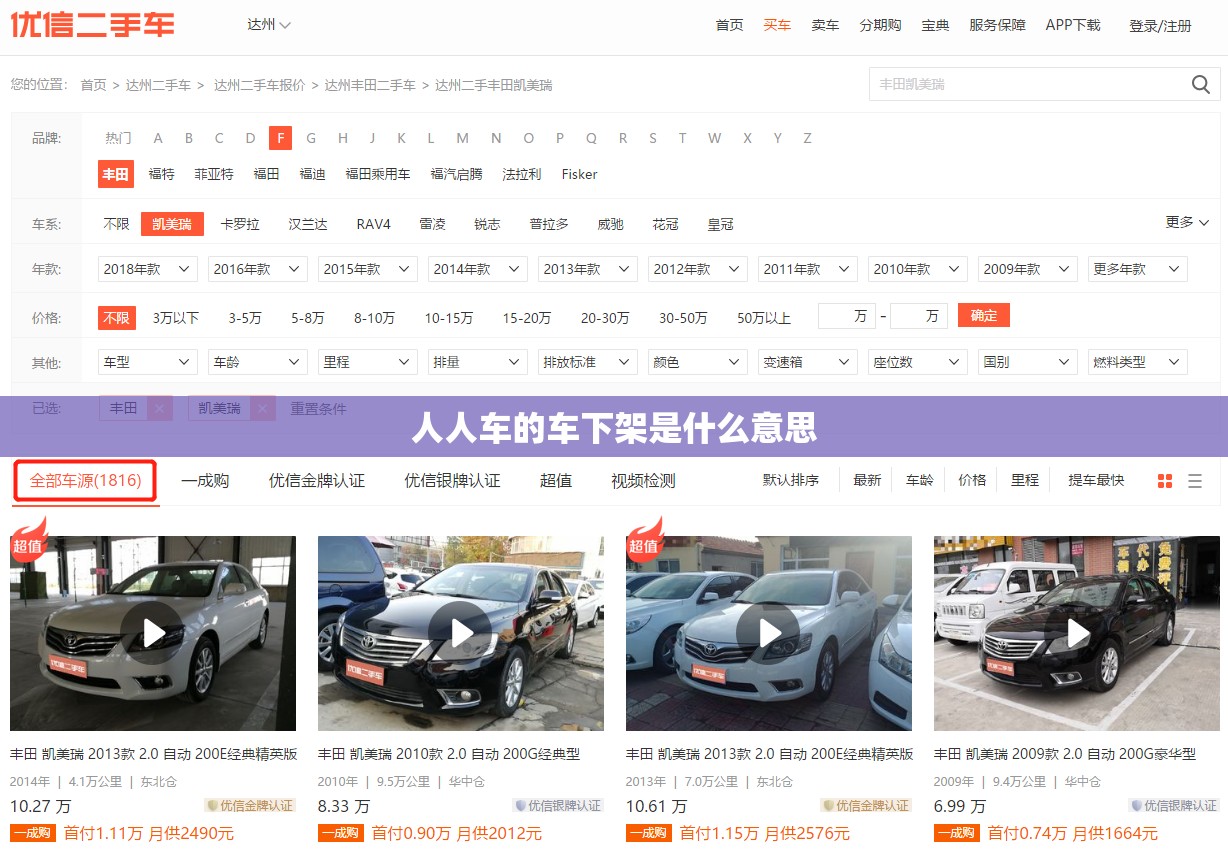Open the 变速箱 filter dropdown

[808, 362]
